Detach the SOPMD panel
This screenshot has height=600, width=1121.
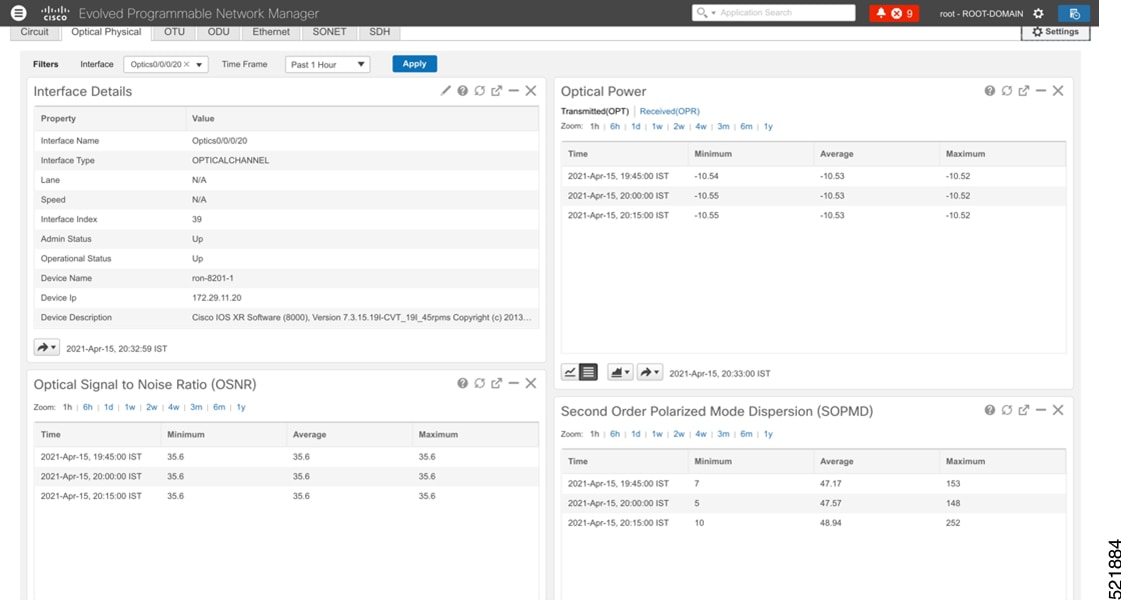tap(1024, 410)
